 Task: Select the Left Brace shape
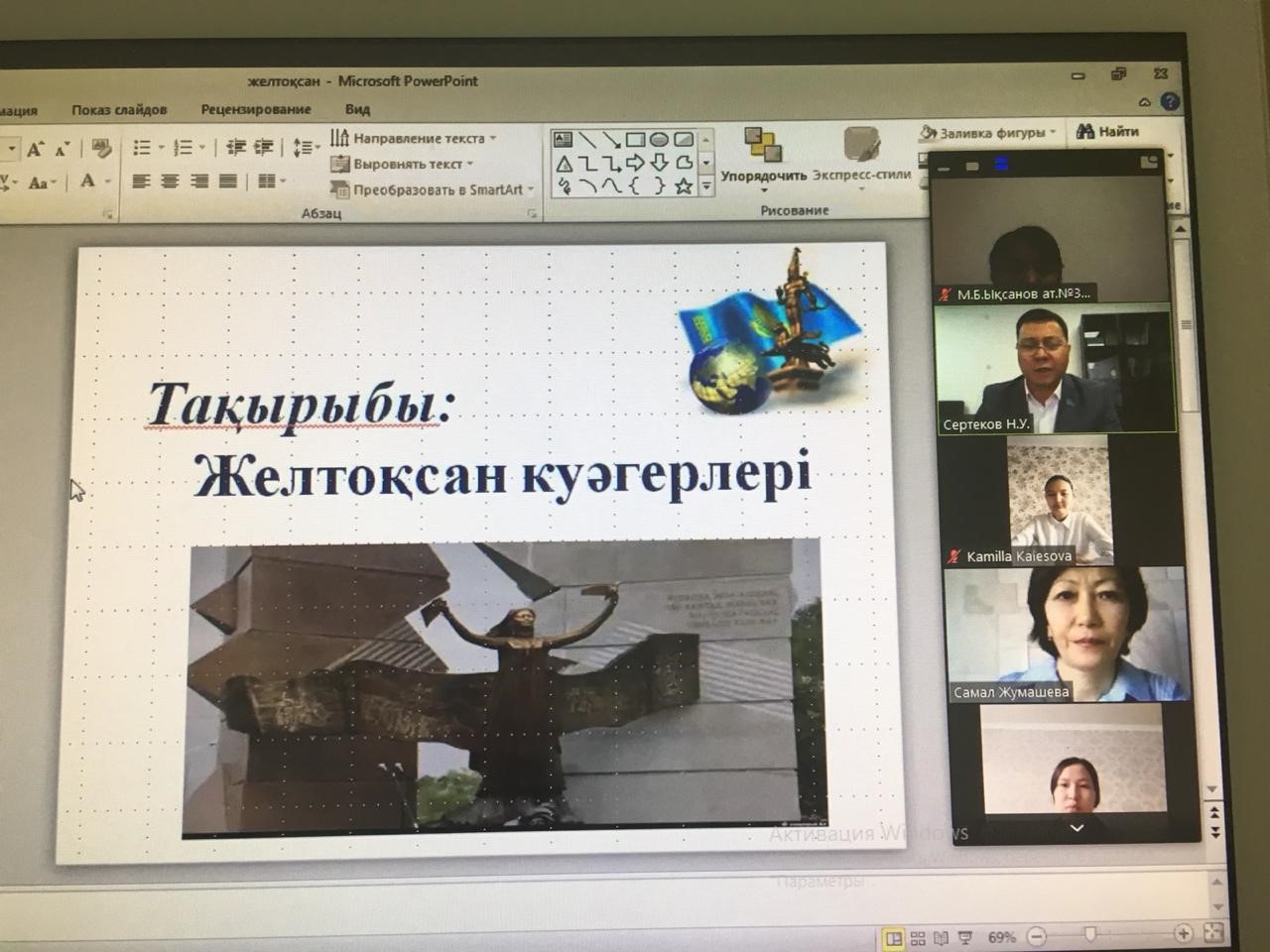click(635, 185)
